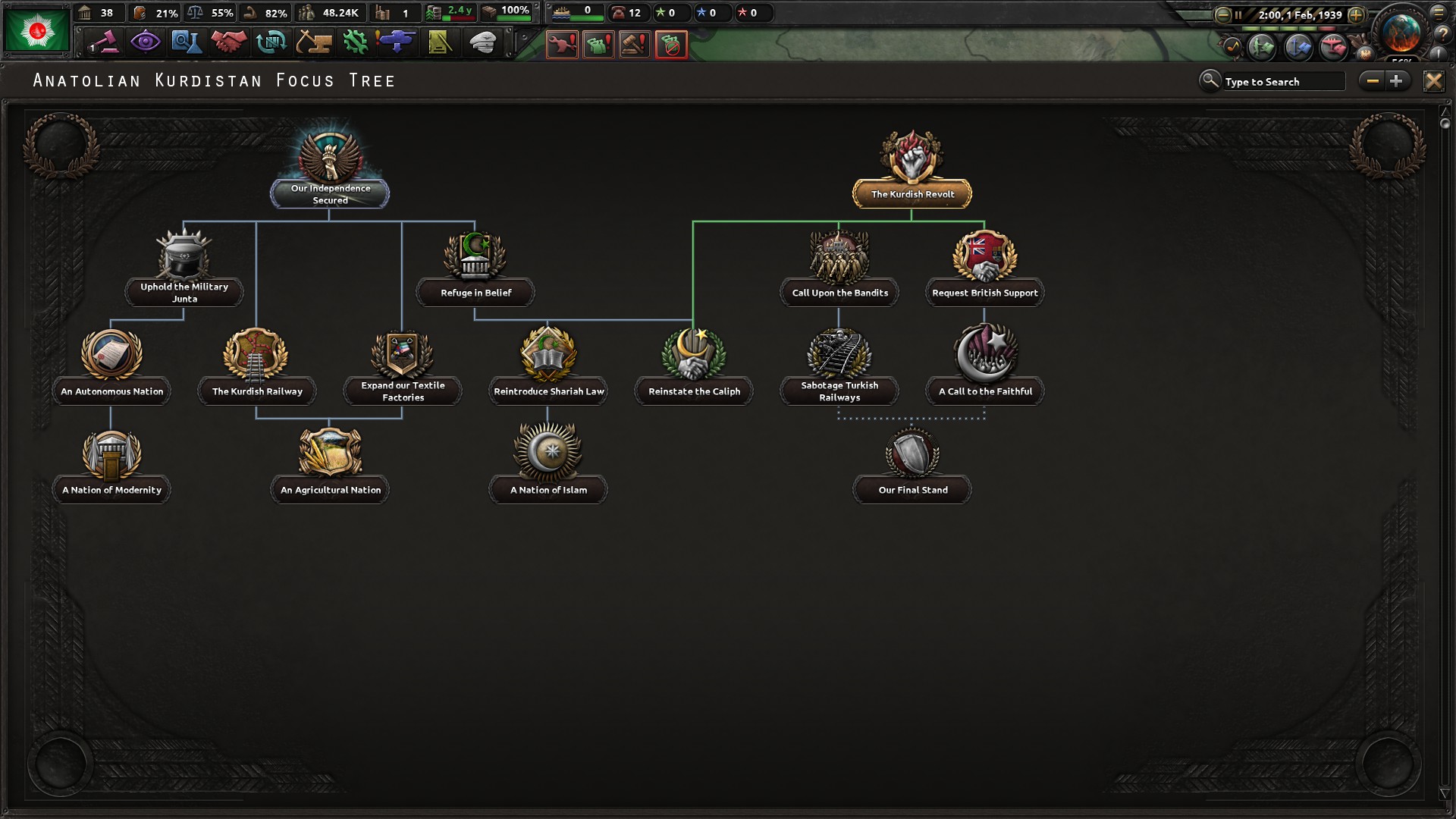The width and height of the screenshot is (1456, 819).
Task: Toggle the air map mode icon
Action: (1333, 48)
